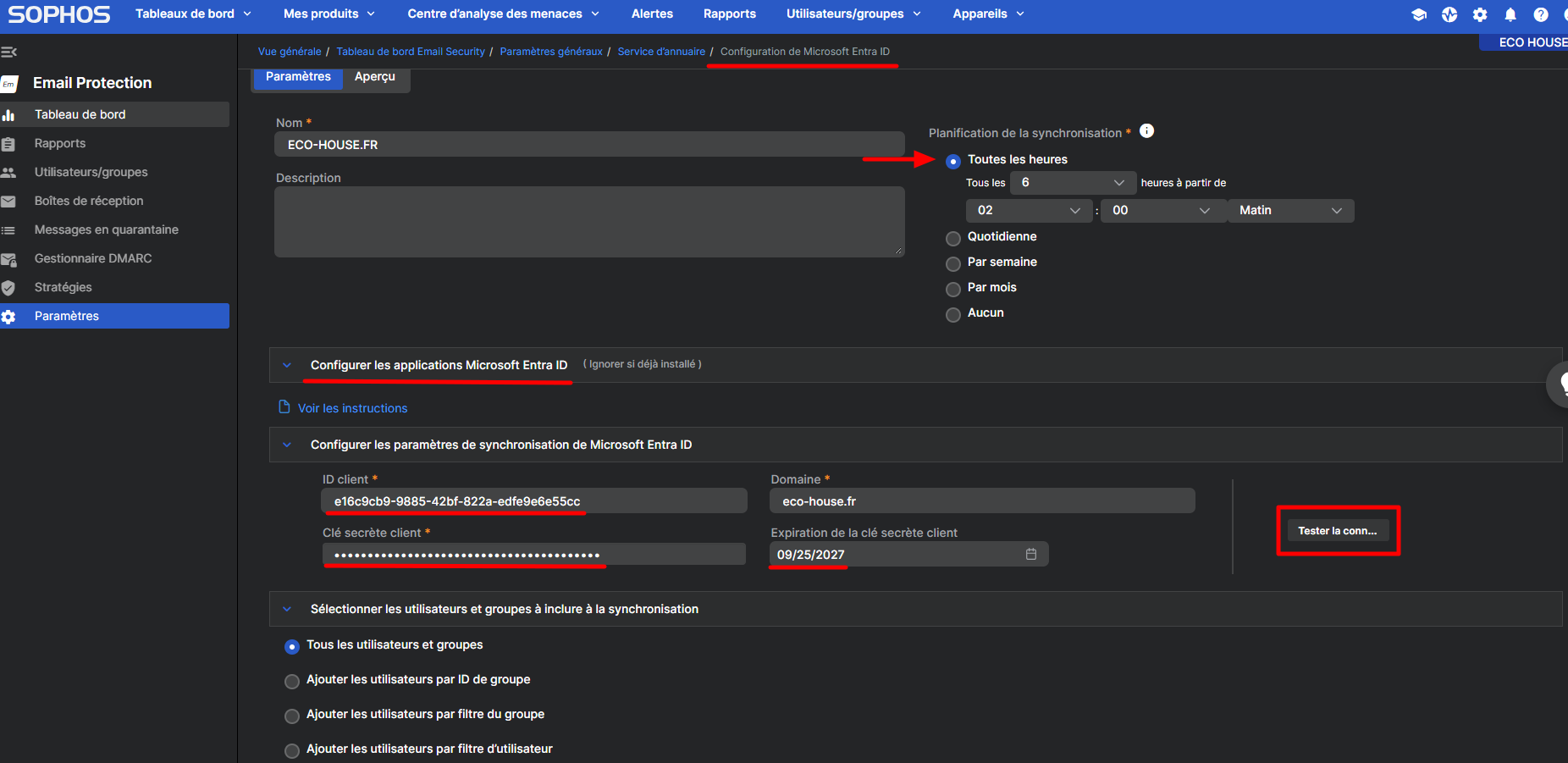
Task: Click the Sophos logo
Action: tap(59, 14)
